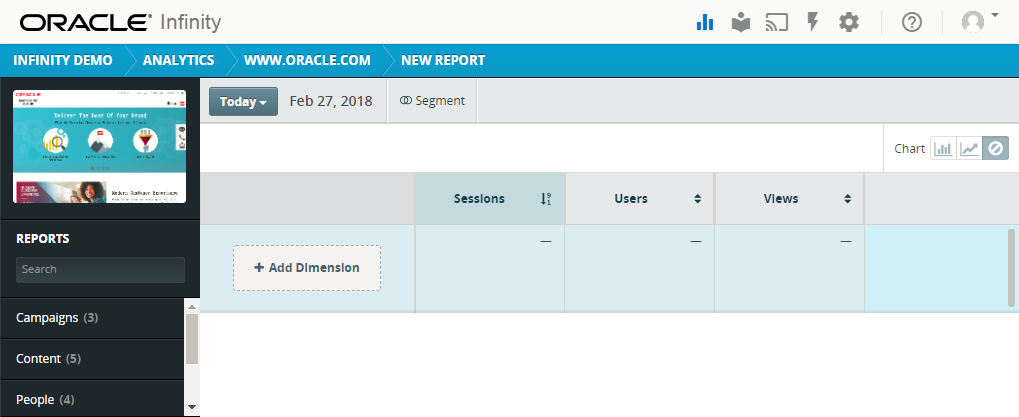Go to WWW.ORACLE.COM breadcrumb
The image size is (1019, 417).
pos(307,60)
